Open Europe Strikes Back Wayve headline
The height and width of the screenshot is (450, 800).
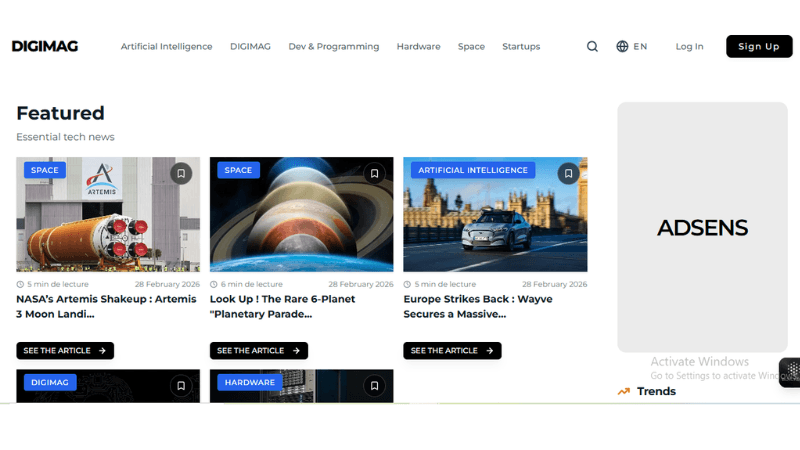pyautogui.click(x=478, y=307)
